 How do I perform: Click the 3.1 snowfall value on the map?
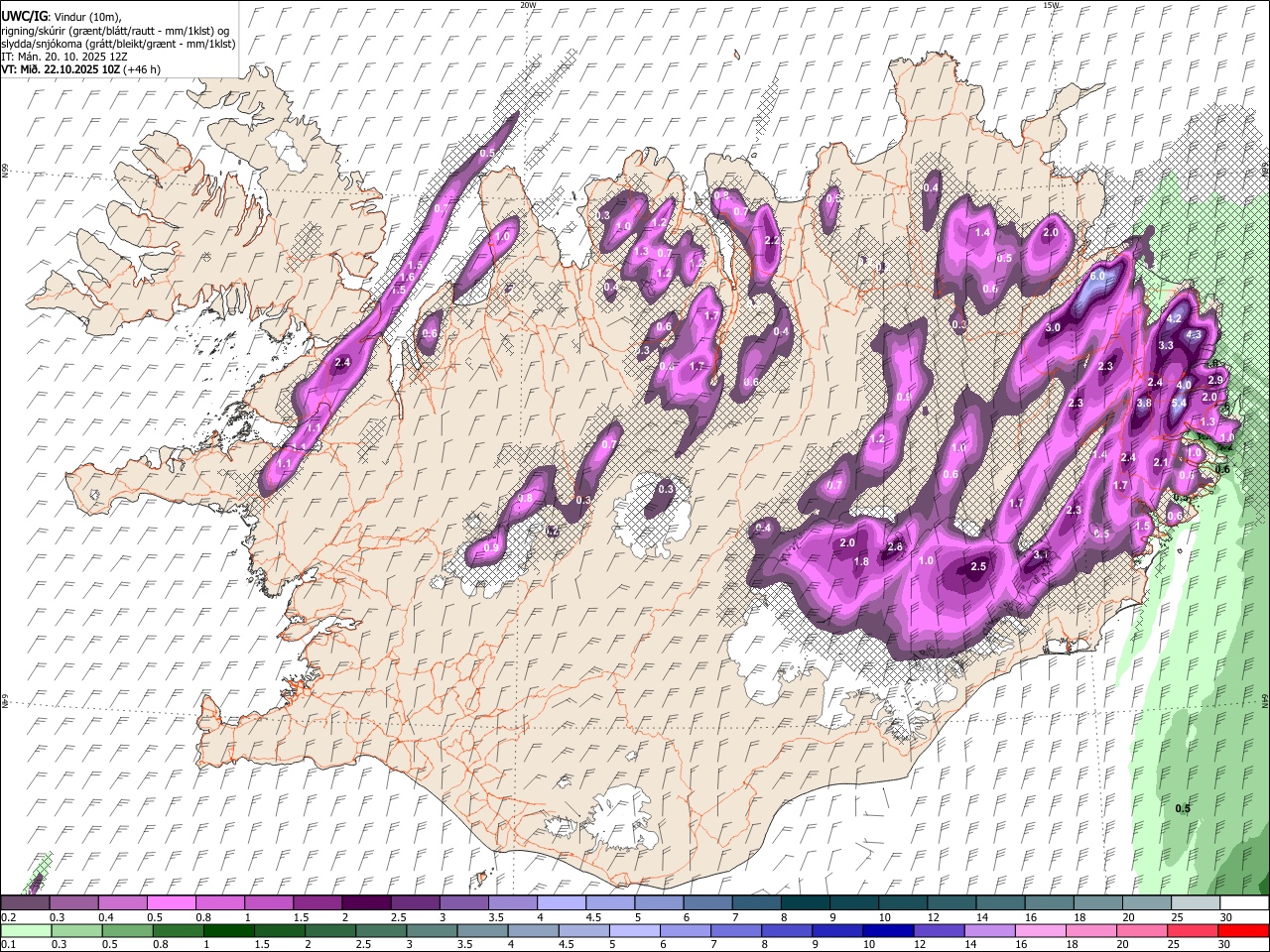tap(1041, 554)
